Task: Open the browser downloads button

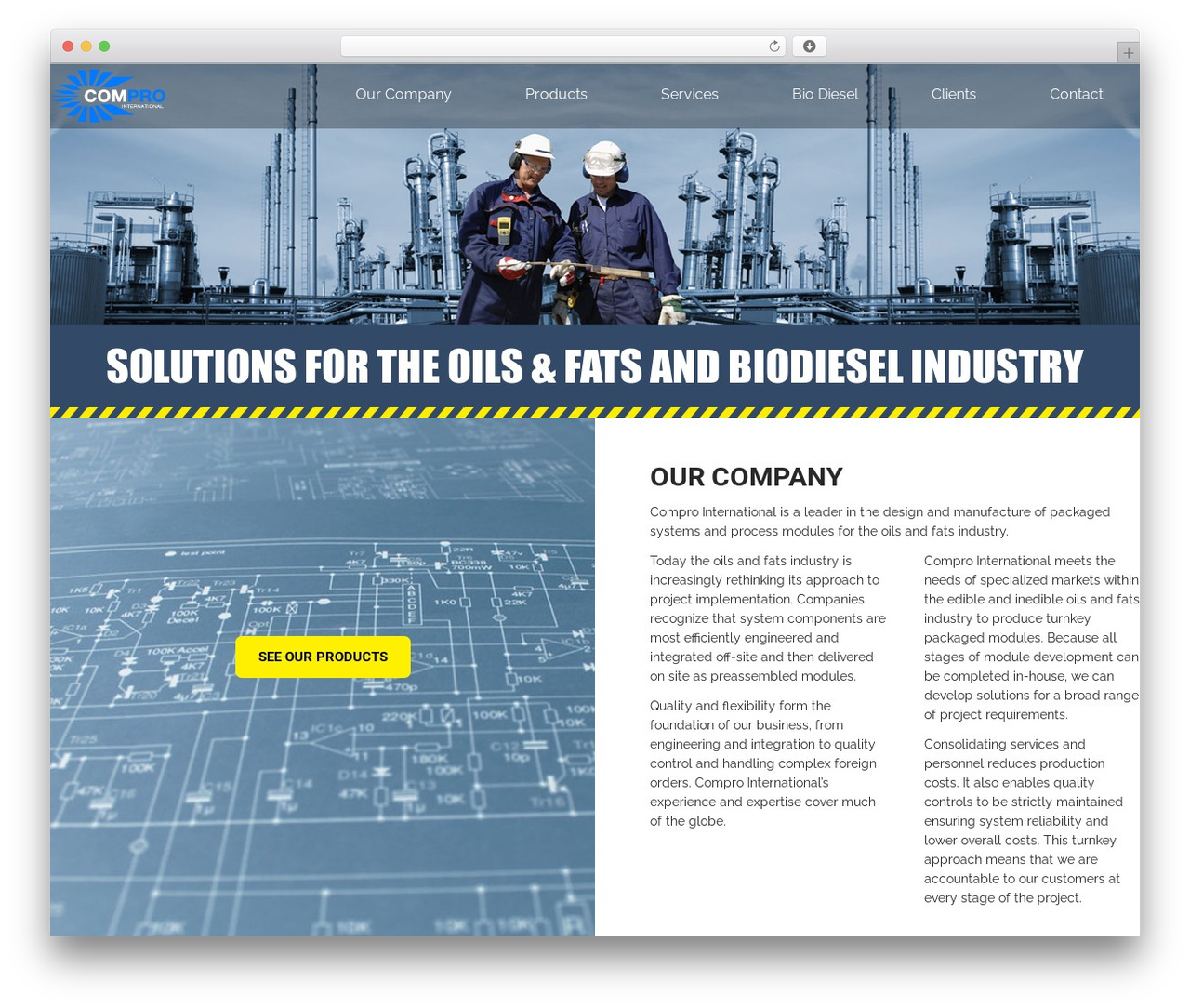Action: (809, 46)
